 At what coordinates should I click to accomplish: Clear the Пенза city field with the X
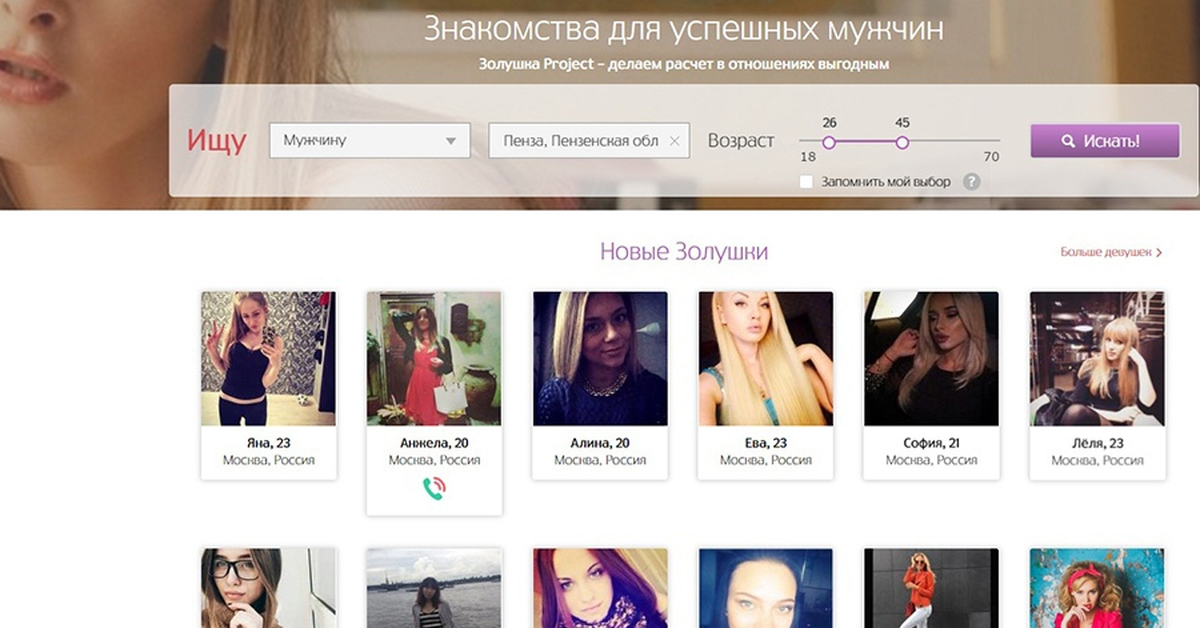(674, 141)
